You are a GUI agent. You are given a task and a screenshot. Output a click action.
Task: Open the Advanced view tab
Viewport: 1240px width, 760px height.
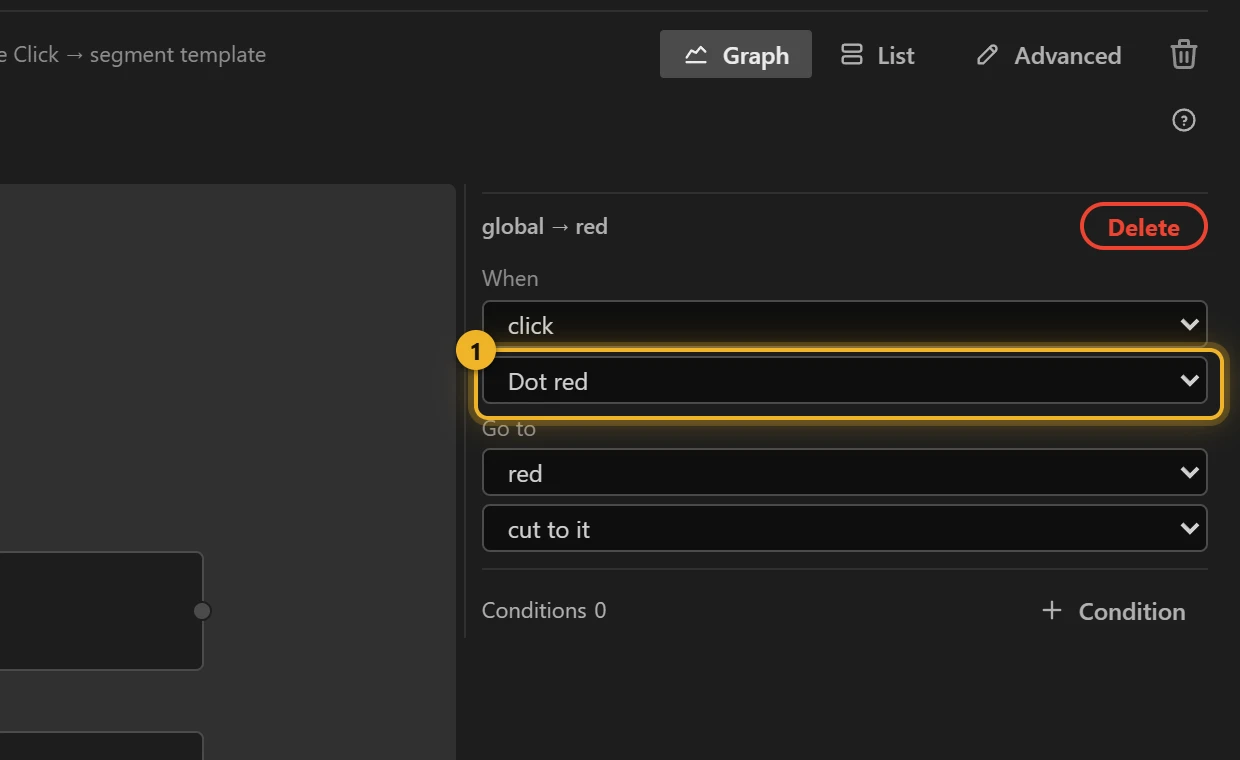pos(1048,54)
